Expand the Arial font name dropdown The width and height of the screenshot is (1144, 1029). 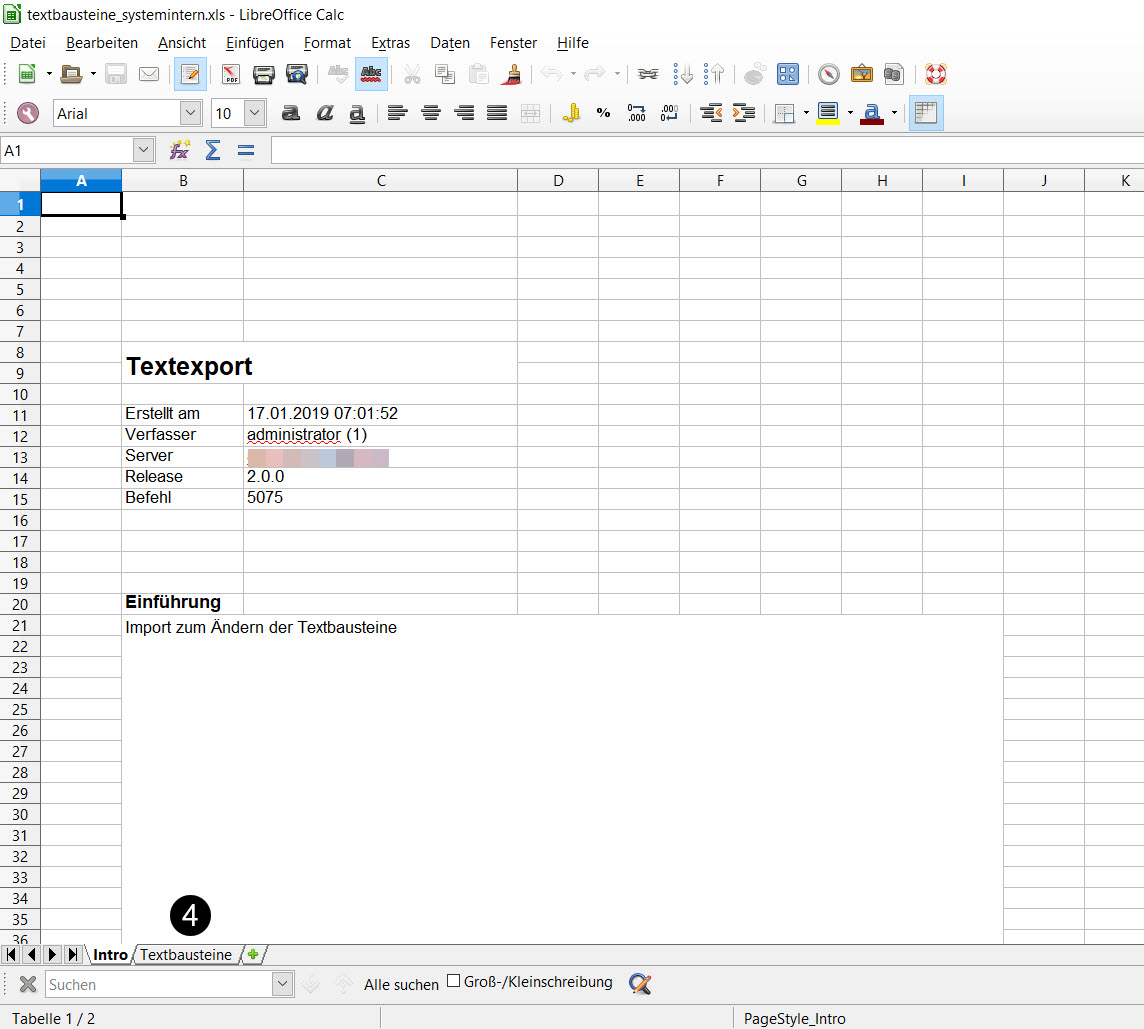pyautogui.click(x=190, y=113)
